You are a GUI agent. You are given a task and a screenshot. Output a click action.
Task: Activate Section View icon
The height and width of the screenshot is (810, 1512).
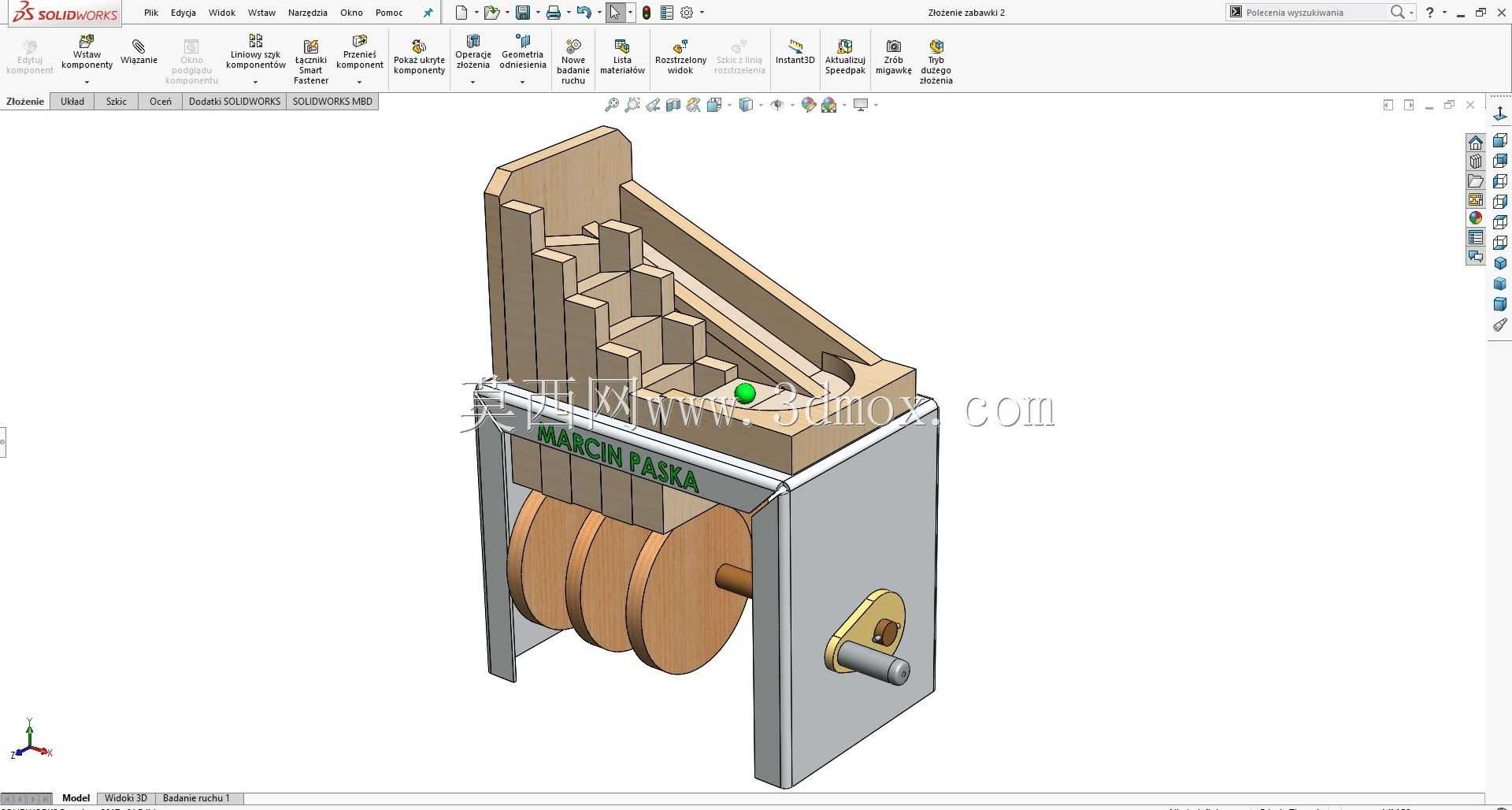tap(673, 105)
